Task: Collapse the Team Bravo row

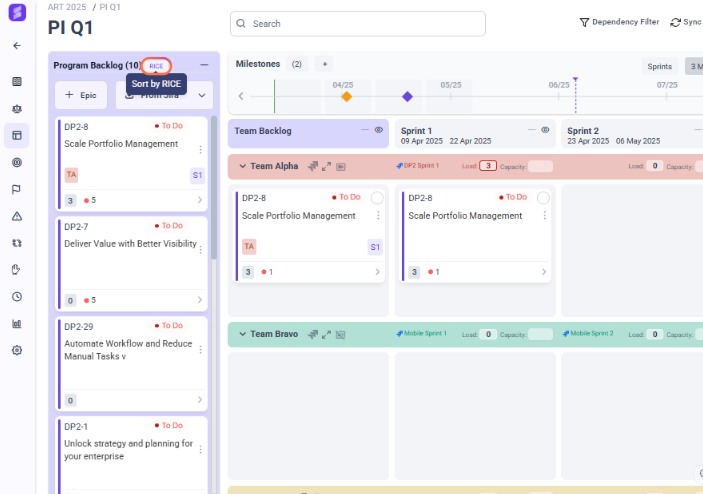Action: pos(241,334)
